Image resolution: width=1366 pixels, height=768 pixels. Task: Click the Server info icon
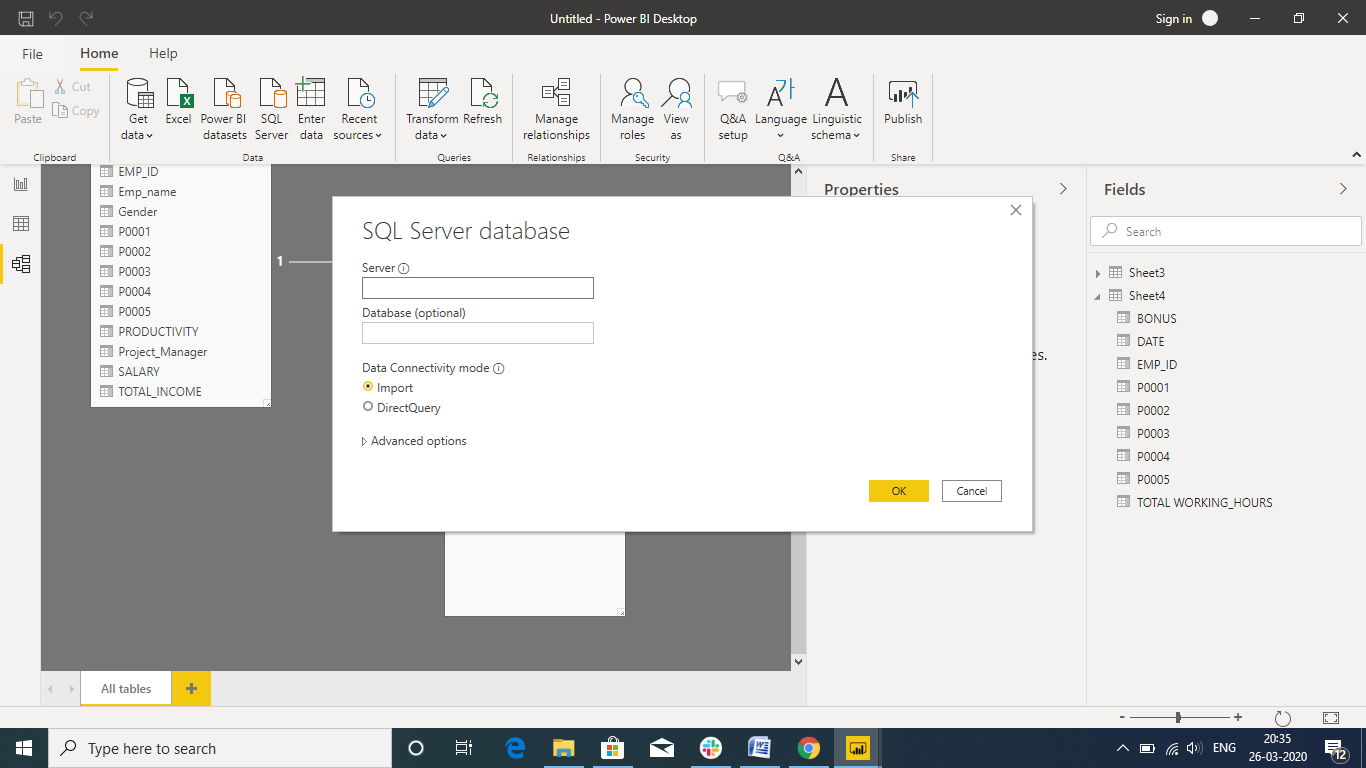404,269
